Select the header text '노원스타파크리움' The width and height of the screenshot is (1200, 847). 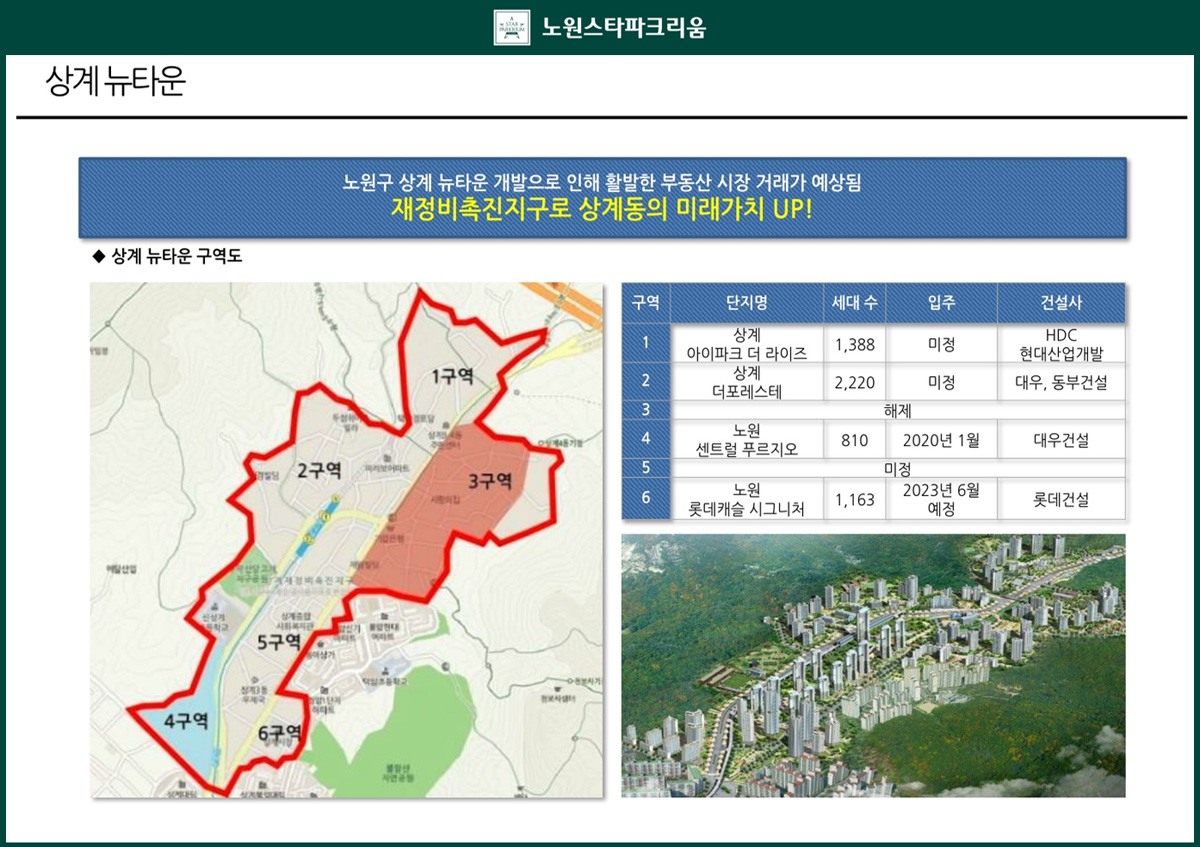[x=623, y=27]
